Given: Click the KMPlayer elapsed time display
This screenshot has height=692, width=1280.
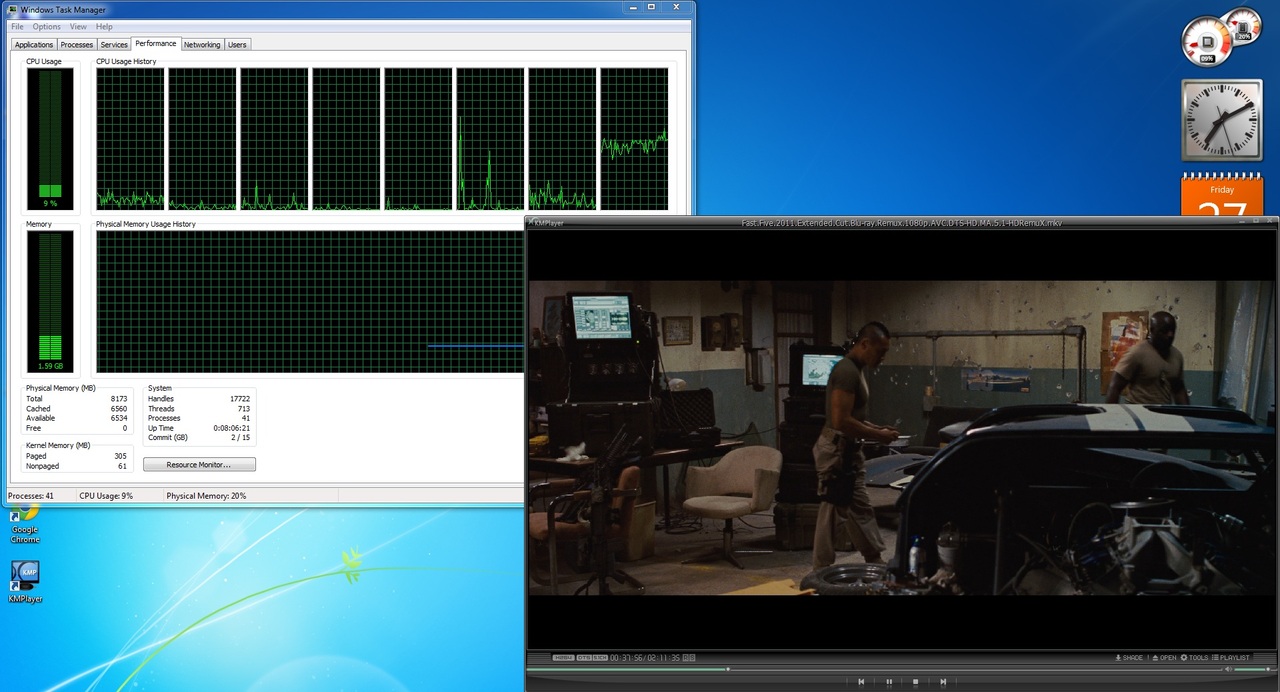Looking at the screenshot, I should pos(626,658).
